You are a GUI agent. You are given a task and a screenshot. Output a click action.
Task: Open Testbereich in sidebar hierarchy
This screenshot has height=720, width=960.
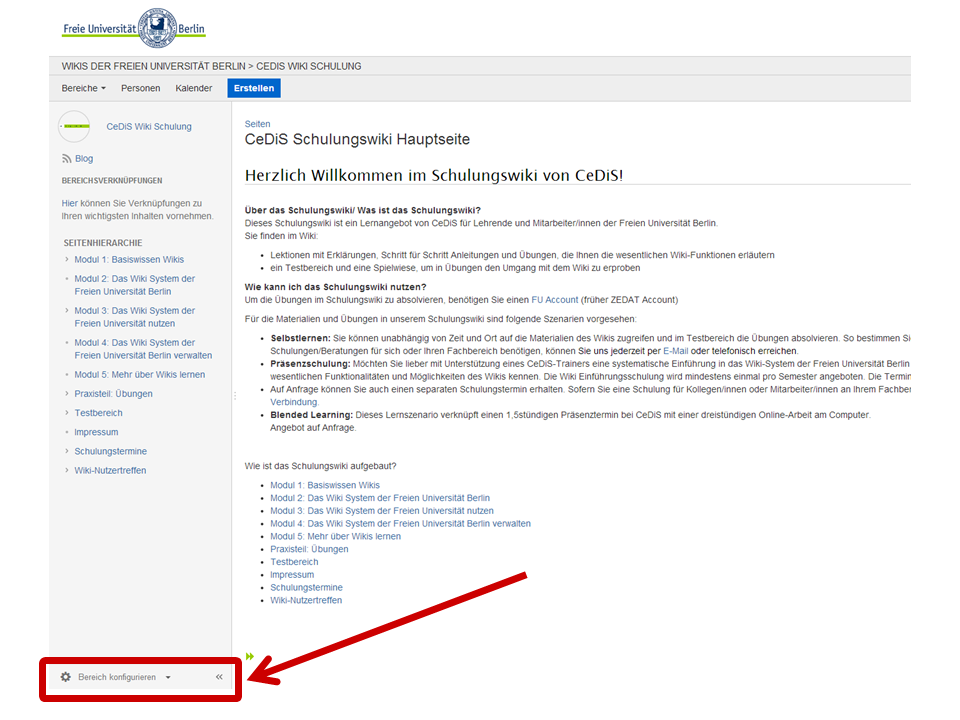(x=99, y=413)
